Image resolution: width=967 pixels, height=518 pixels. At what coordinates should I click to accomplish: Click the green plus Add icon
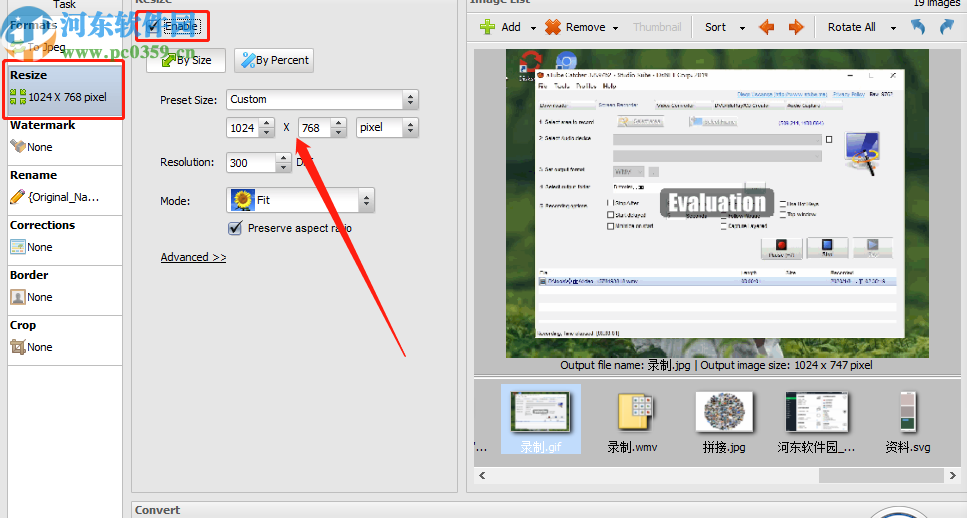[x=487, y=27]
